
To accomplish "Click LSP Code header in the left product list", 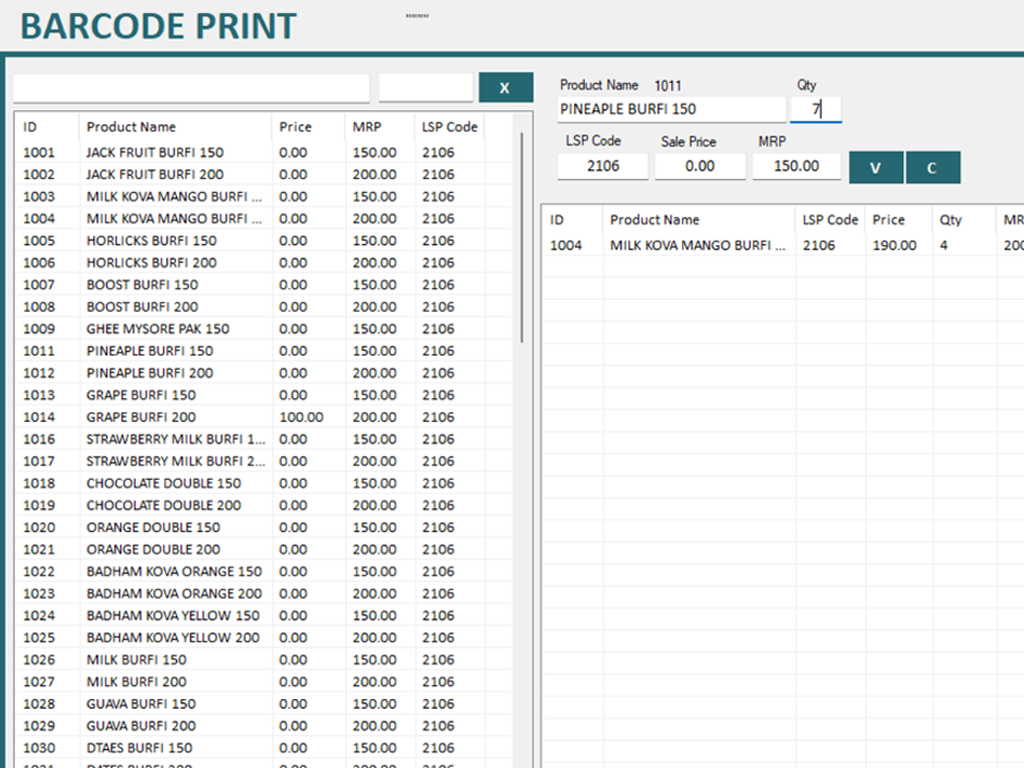I will (x=449, y=127).
